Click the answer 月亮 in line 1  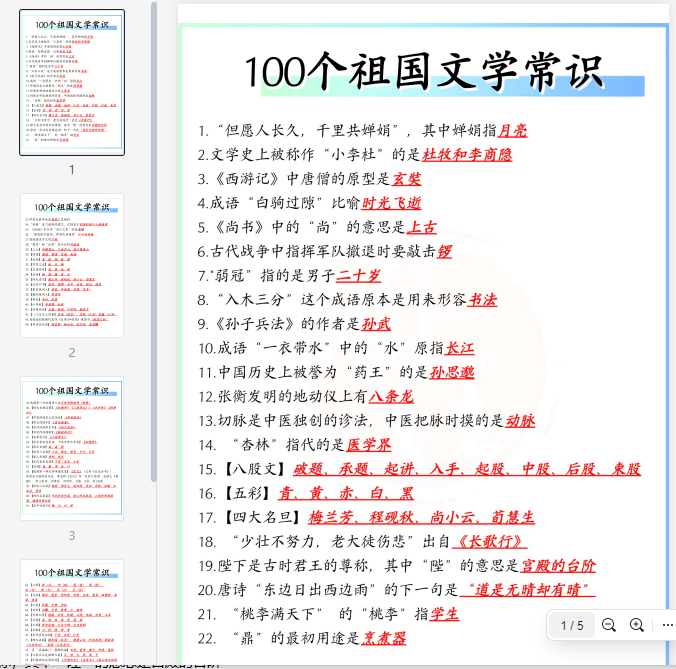(x=512, y=131)
